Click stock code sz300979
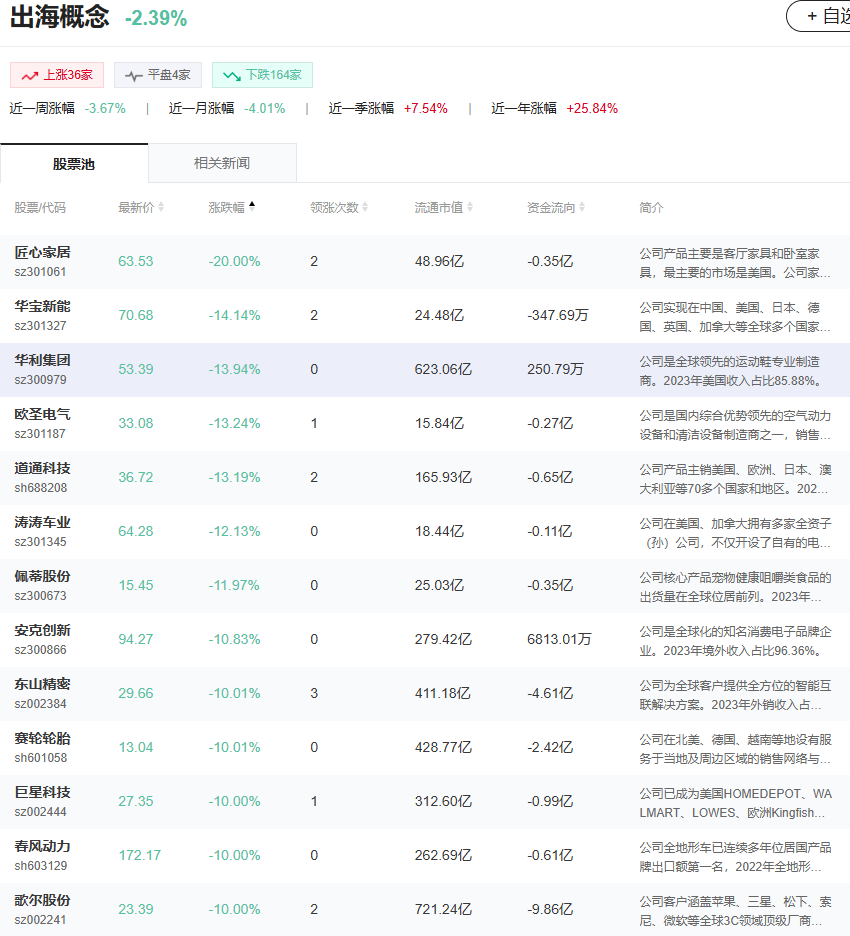This screenshot has height=936, width=850. click(x=40, y=380)
